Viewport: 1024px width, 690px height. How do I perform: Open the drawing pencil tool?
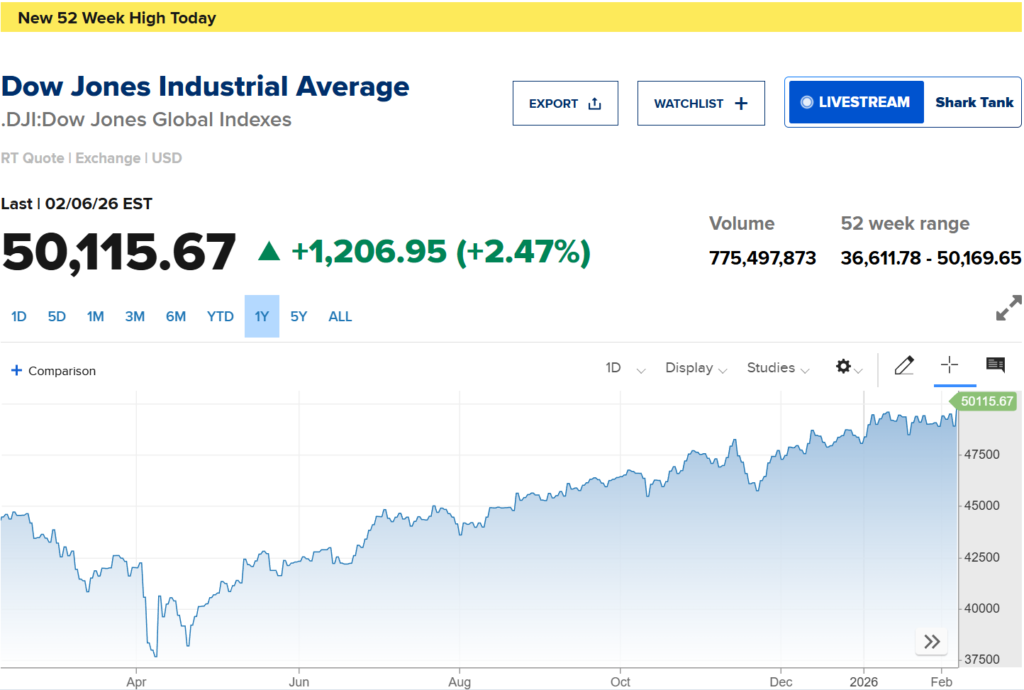pos(904,366)
